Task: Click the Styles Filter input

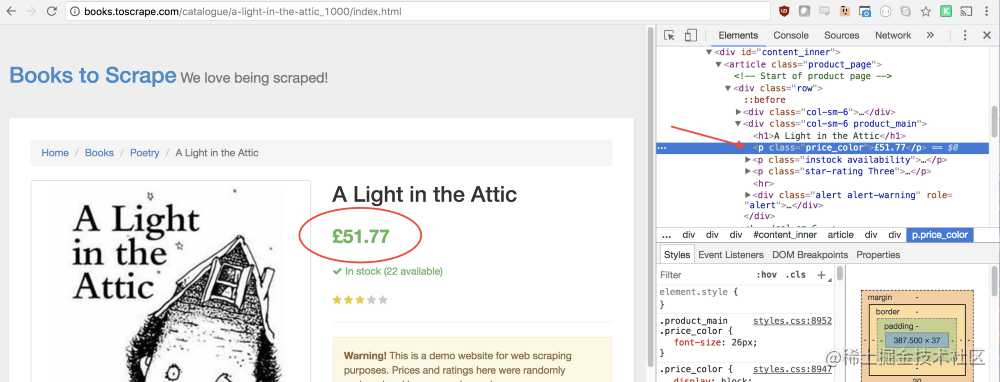Action: (x=704, y=275)
